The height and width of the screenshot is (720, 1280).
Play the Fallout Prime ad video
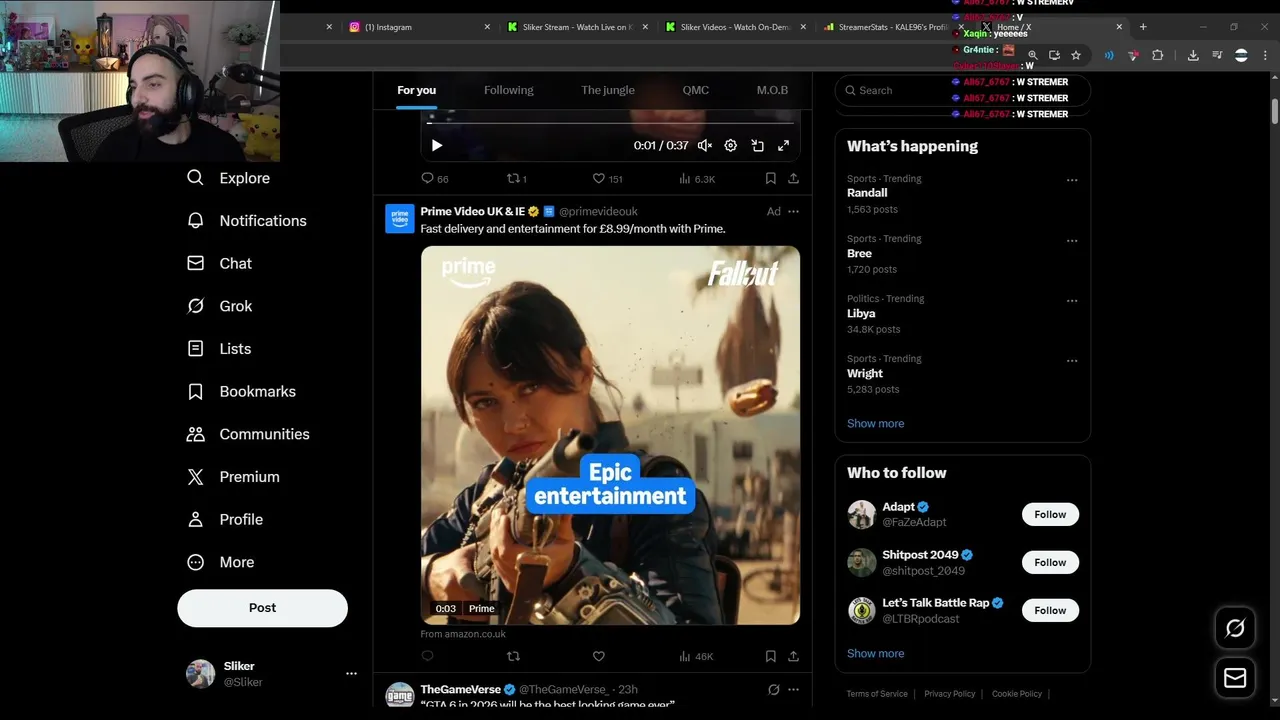pos(610,435)
